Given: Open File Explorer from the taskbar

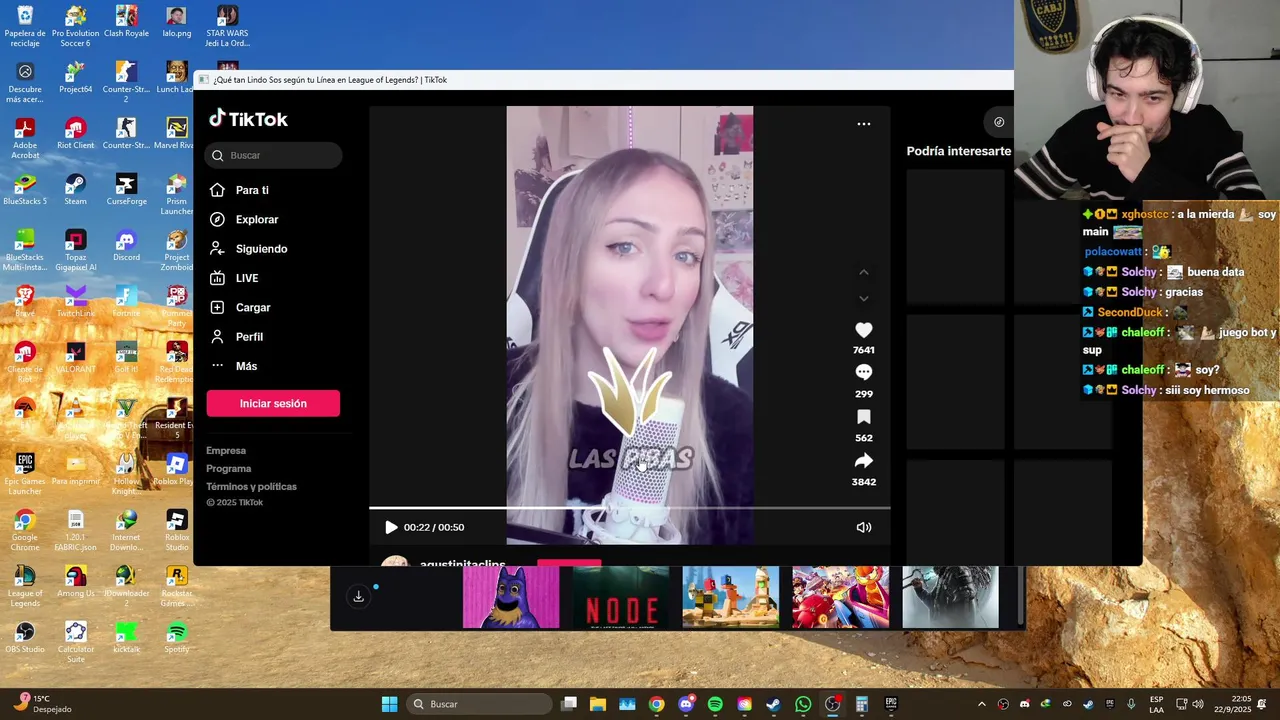Looking at the screenshot, I should [598, 704].
